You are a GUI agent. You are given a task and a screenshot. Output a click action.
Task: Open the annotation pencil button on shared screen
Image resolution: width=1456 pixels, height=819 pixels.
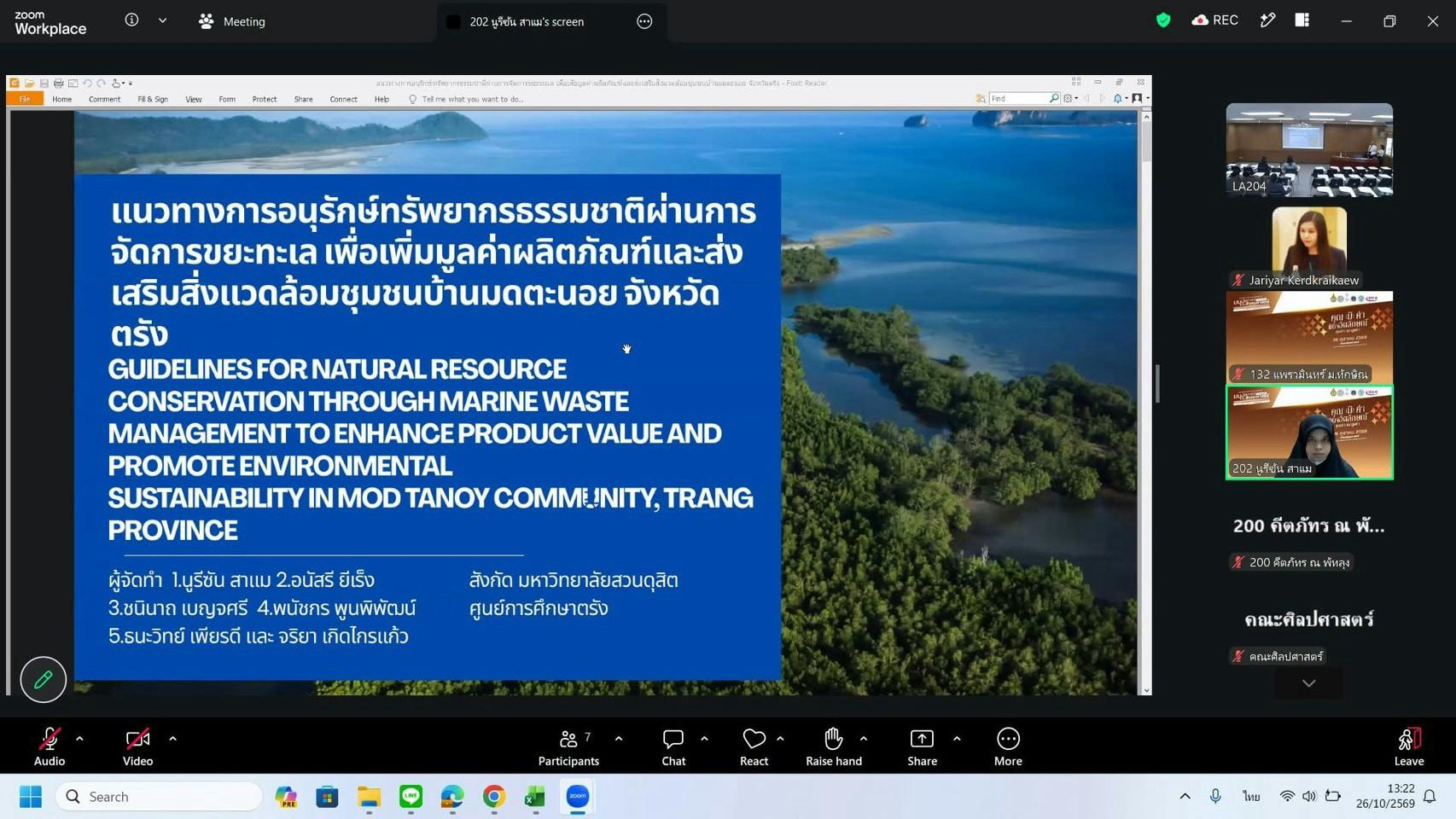click(43, 679)
